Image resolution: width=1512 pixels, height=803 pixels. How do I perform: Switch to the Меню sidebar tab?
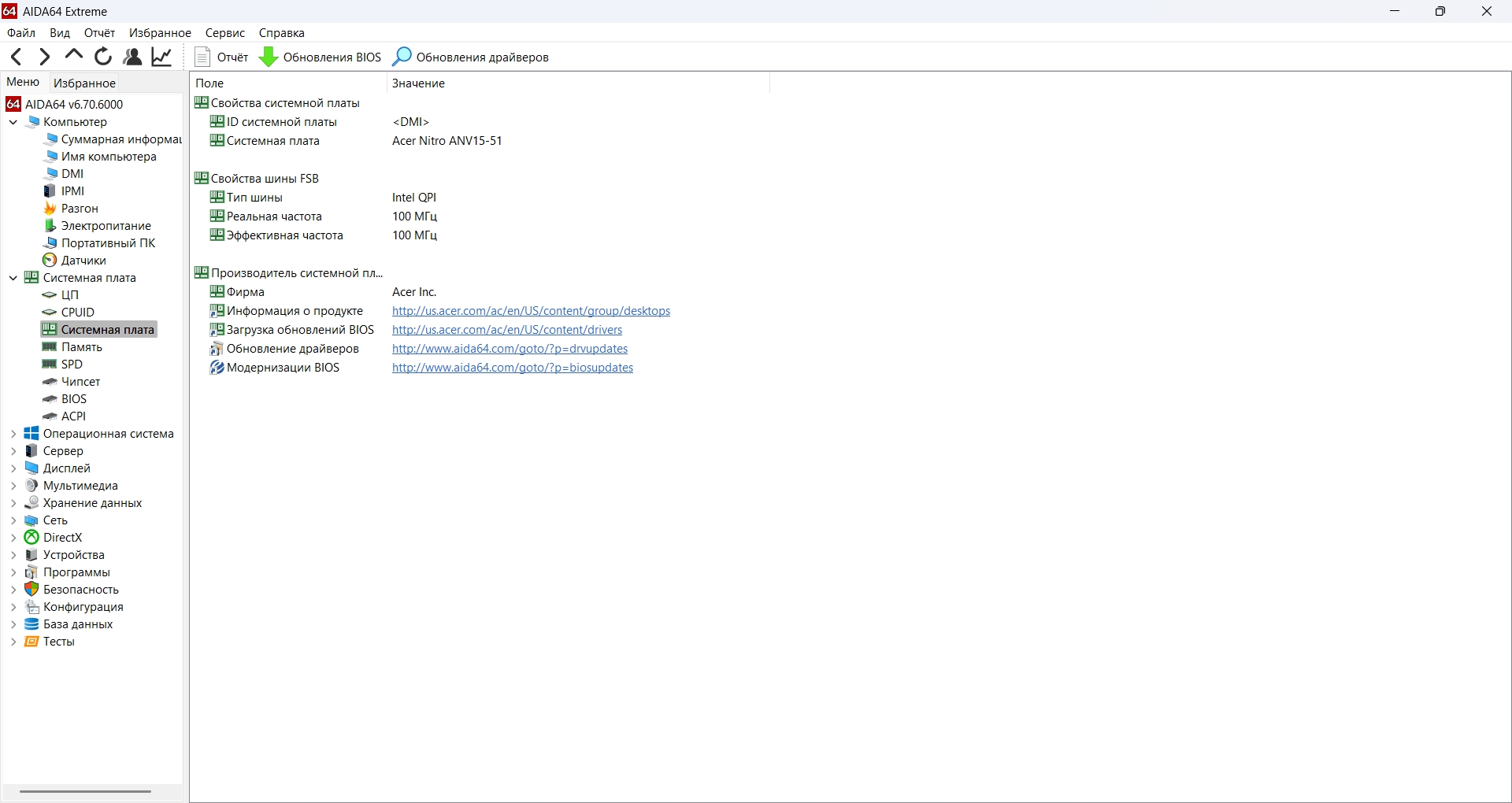point(23,82)
